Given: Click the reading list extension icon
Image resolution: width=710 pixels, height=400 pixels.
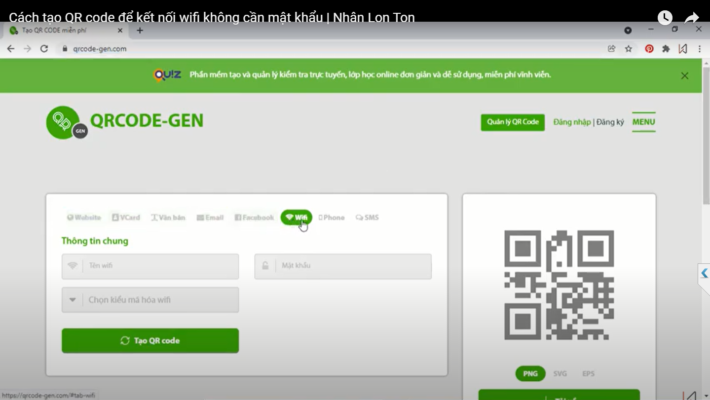Looking at the screenshot, I should pyautogui.click(x=683, y=48).
